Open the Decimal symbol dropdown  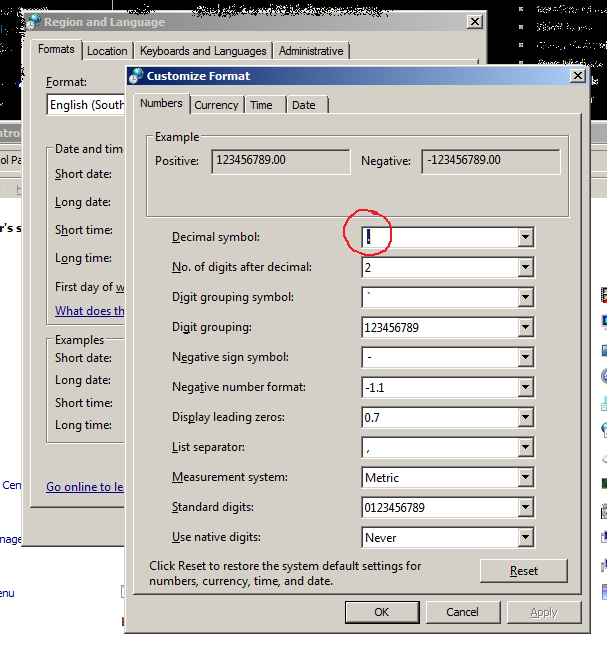pos(525,238)
